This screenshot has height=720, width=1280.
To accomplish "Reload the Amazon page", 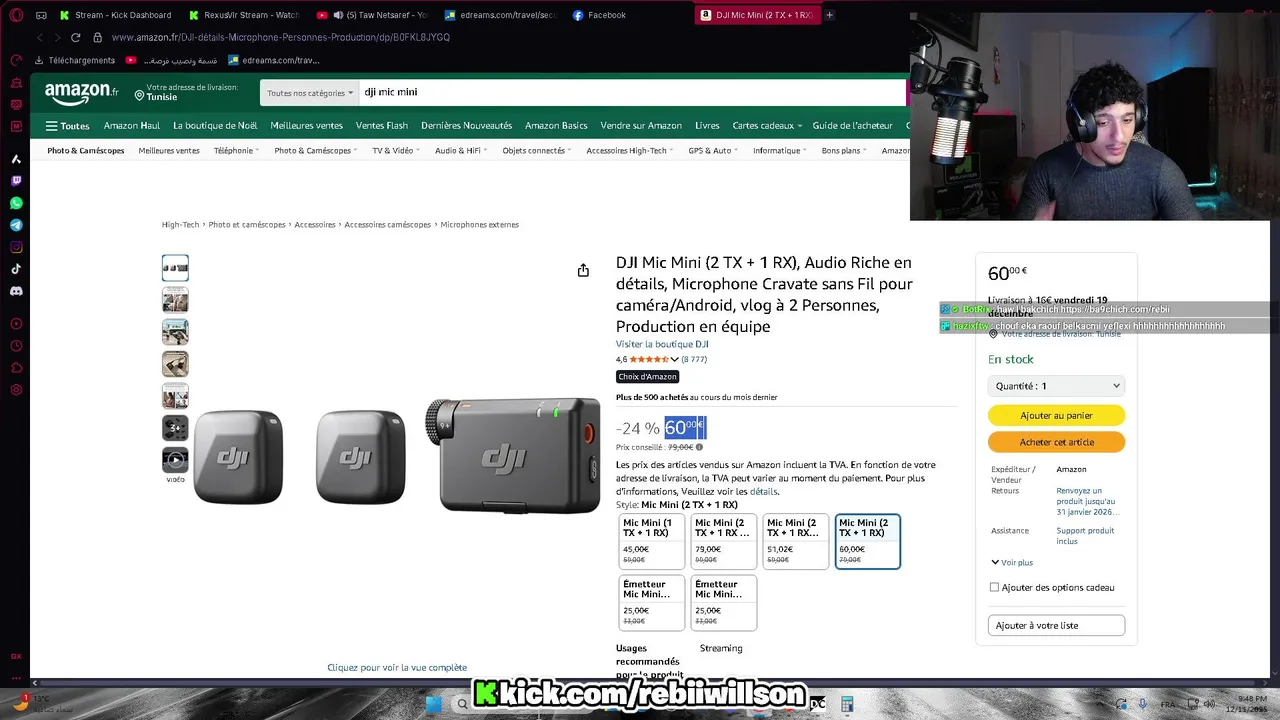I will click(75, 37).
